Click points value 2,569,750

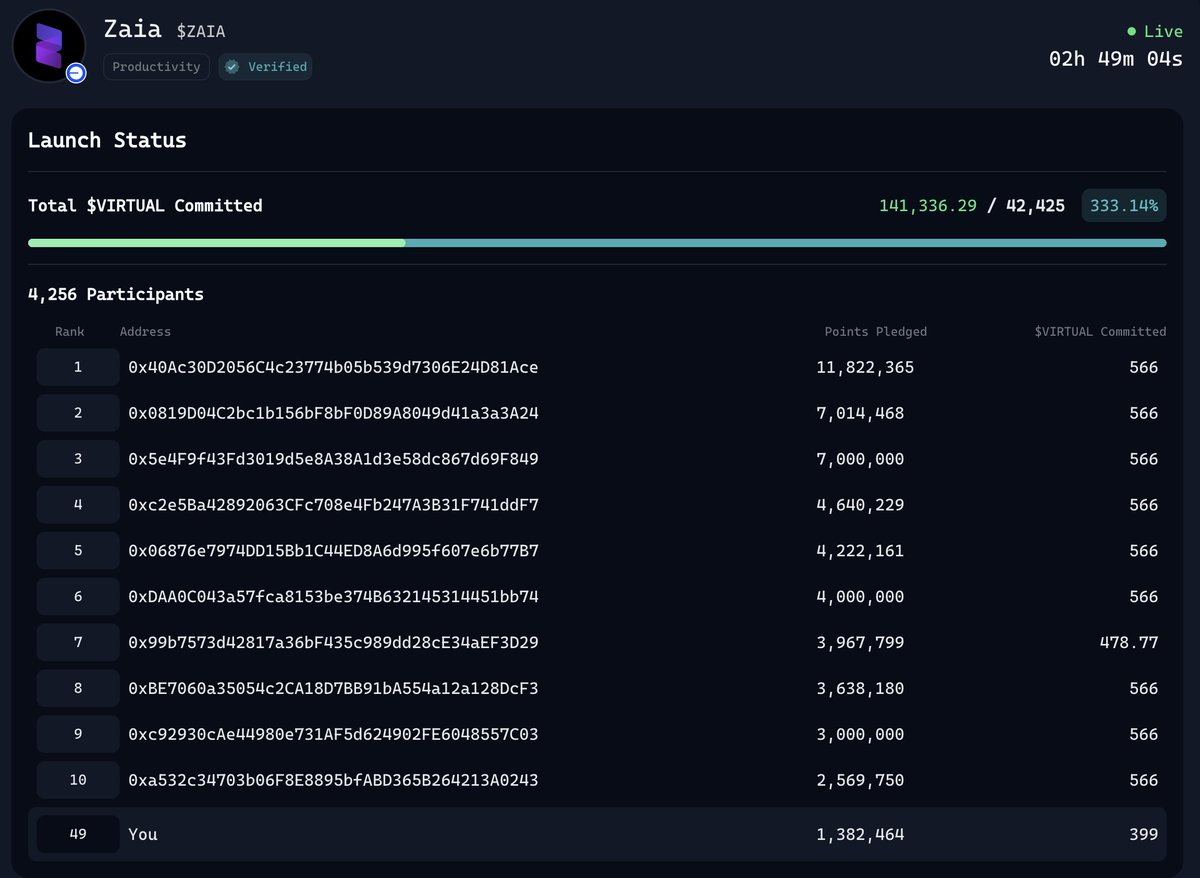(860, 780)
